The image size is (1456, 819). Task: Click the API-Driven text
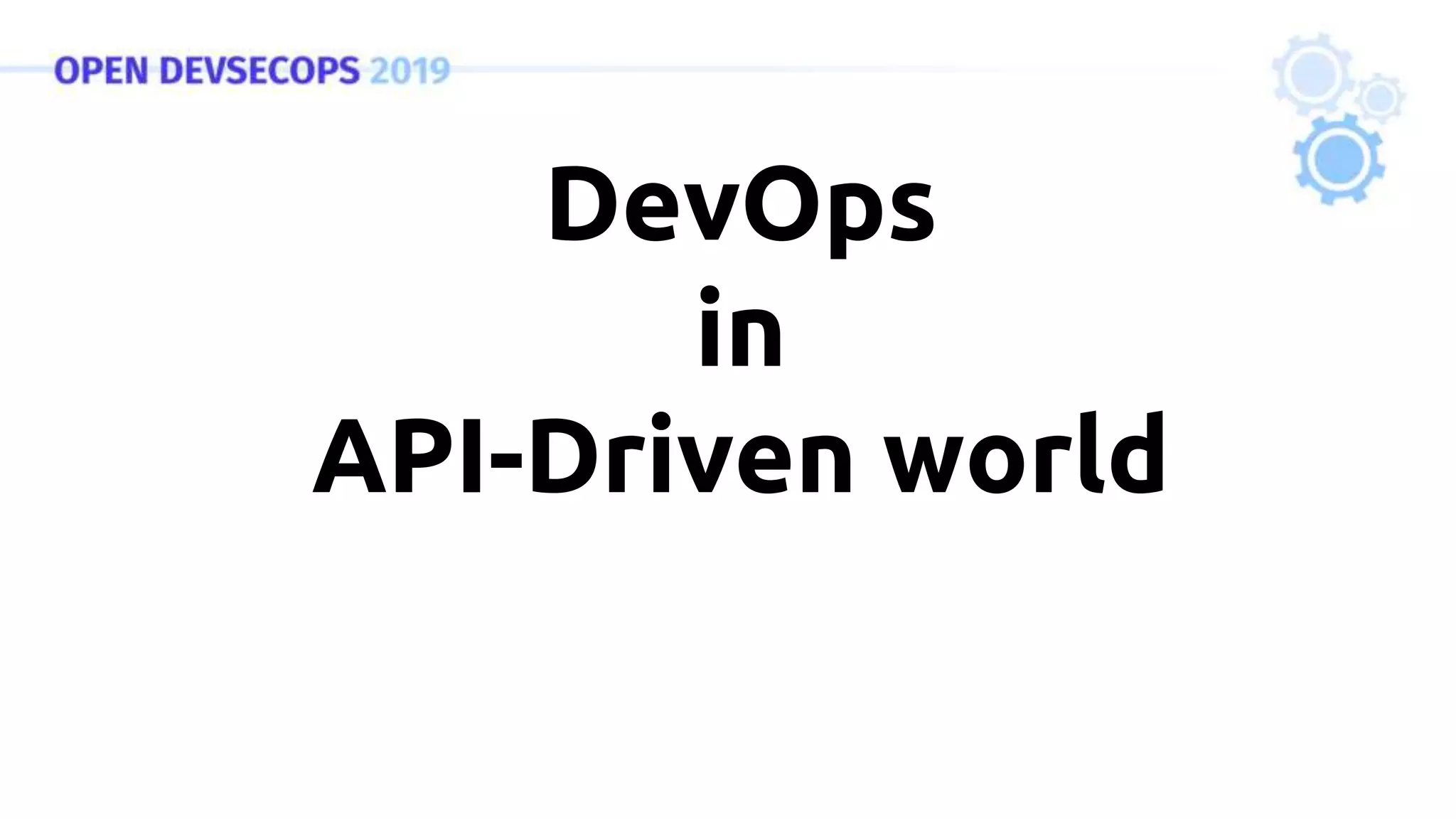coord(582,455)
